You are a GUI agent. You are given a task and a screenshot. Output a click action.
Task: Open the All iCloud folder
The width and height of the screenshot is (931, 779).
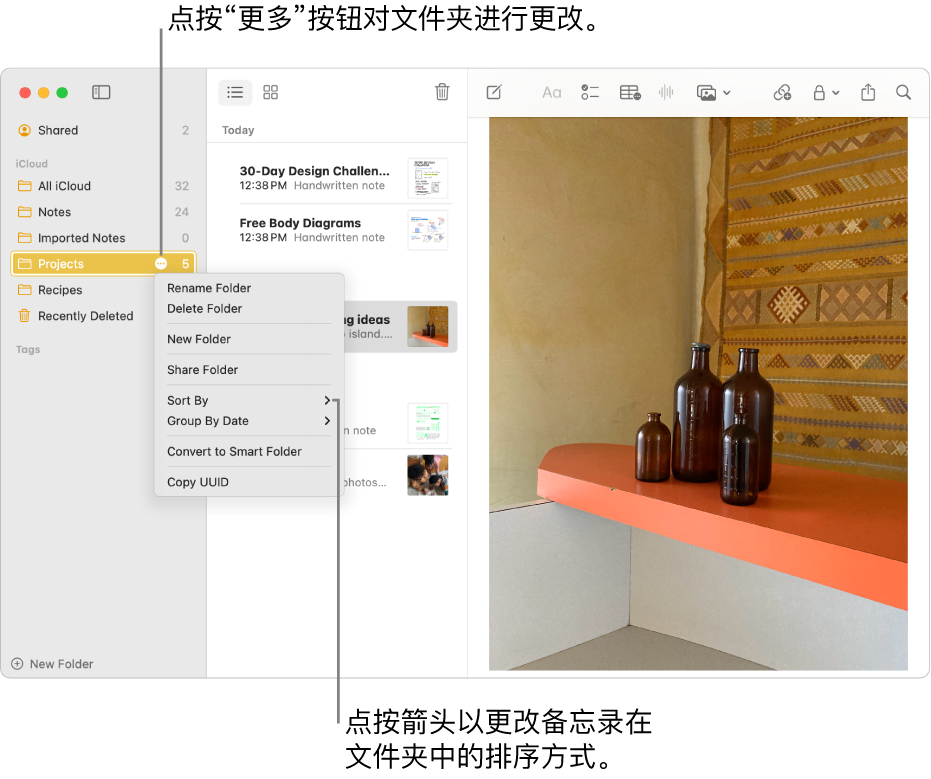pos(103,186)
